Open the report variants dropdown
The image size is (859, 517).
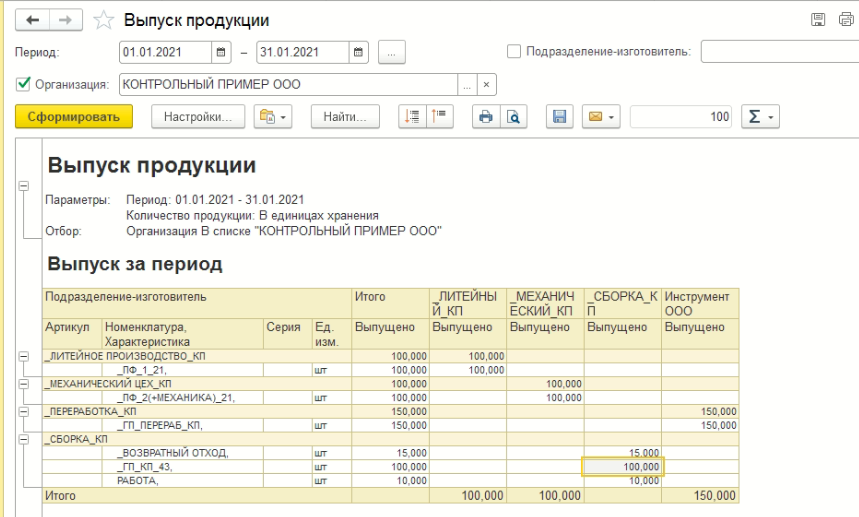point(273,117)
